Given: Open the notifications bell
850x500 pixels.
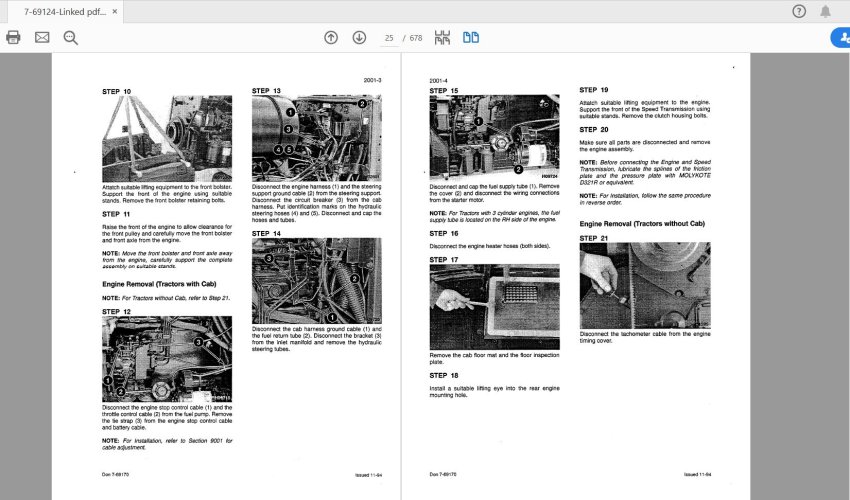Looking at the screenshot, I should coord(826,12).
